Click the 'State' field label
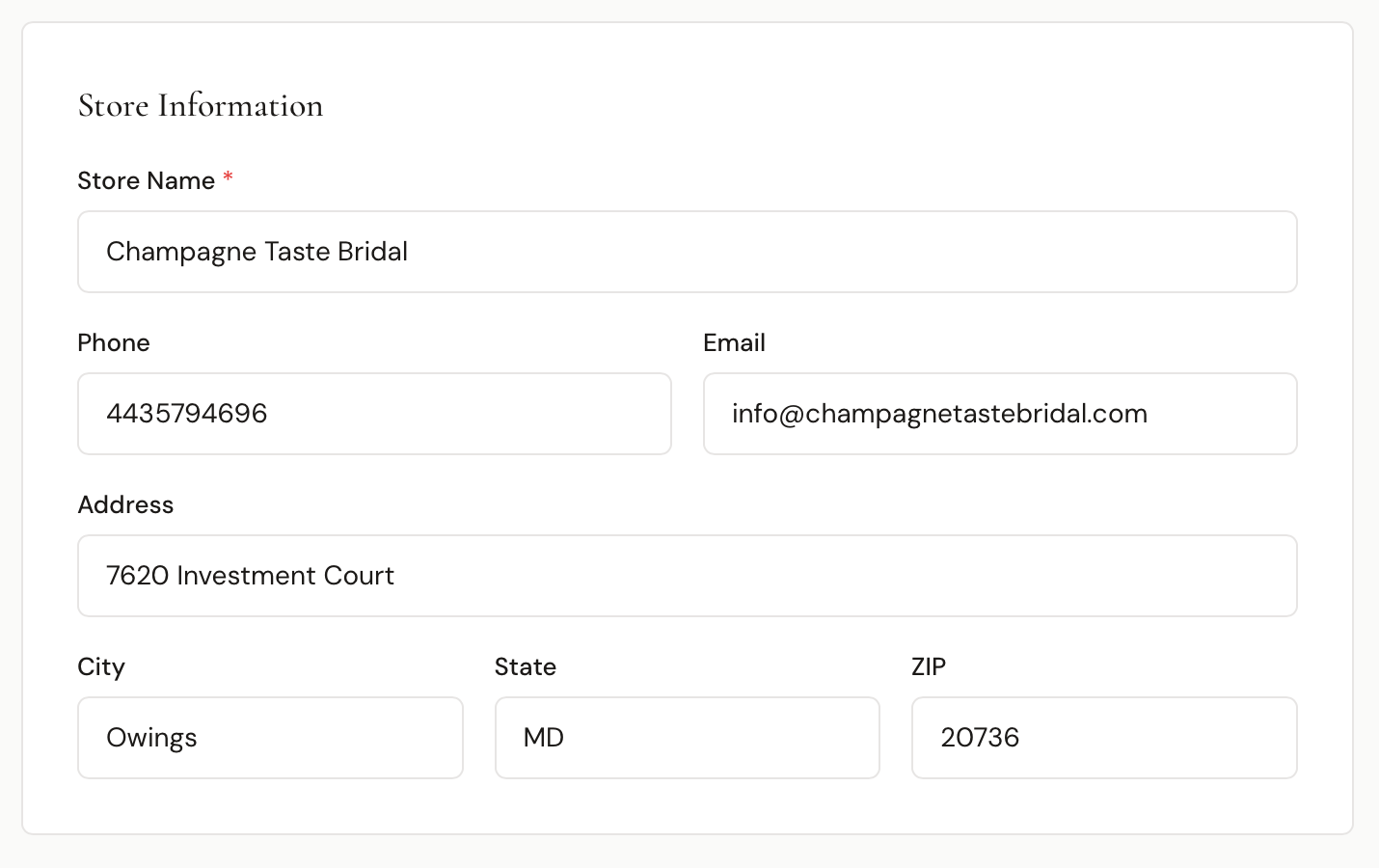Viewport: 1379px width, 868px height. coord(526,667)
